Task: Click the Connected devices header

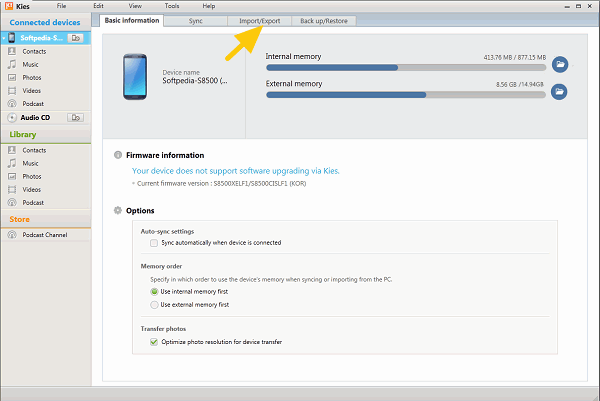Action: pyautogui.click(x=45, y=23)
